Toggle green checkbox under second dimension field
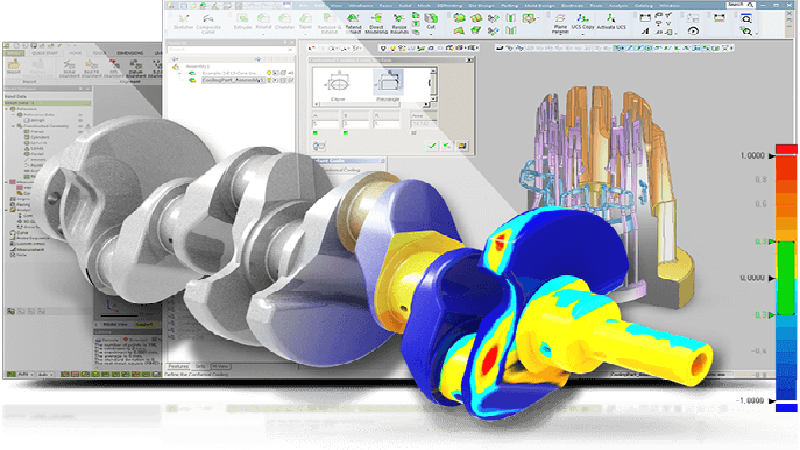Image resolution: width=800 pixels, height=450 pixels. (x=346, y=133)
